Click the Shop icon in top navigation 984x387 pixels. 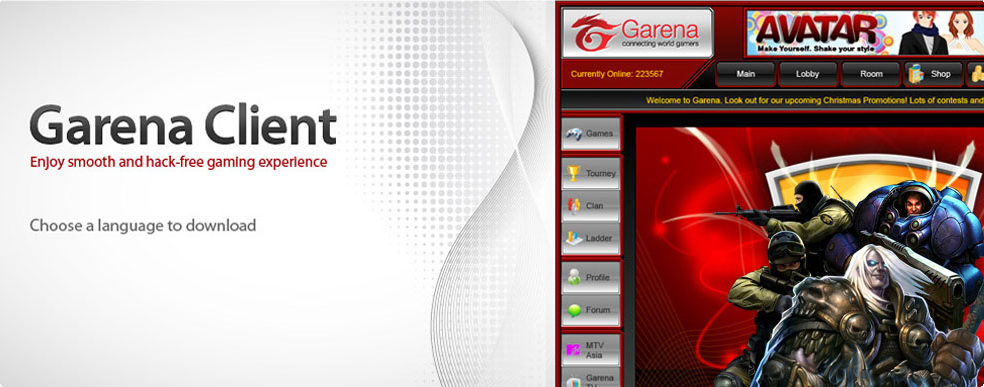click(x=916, y=74)
